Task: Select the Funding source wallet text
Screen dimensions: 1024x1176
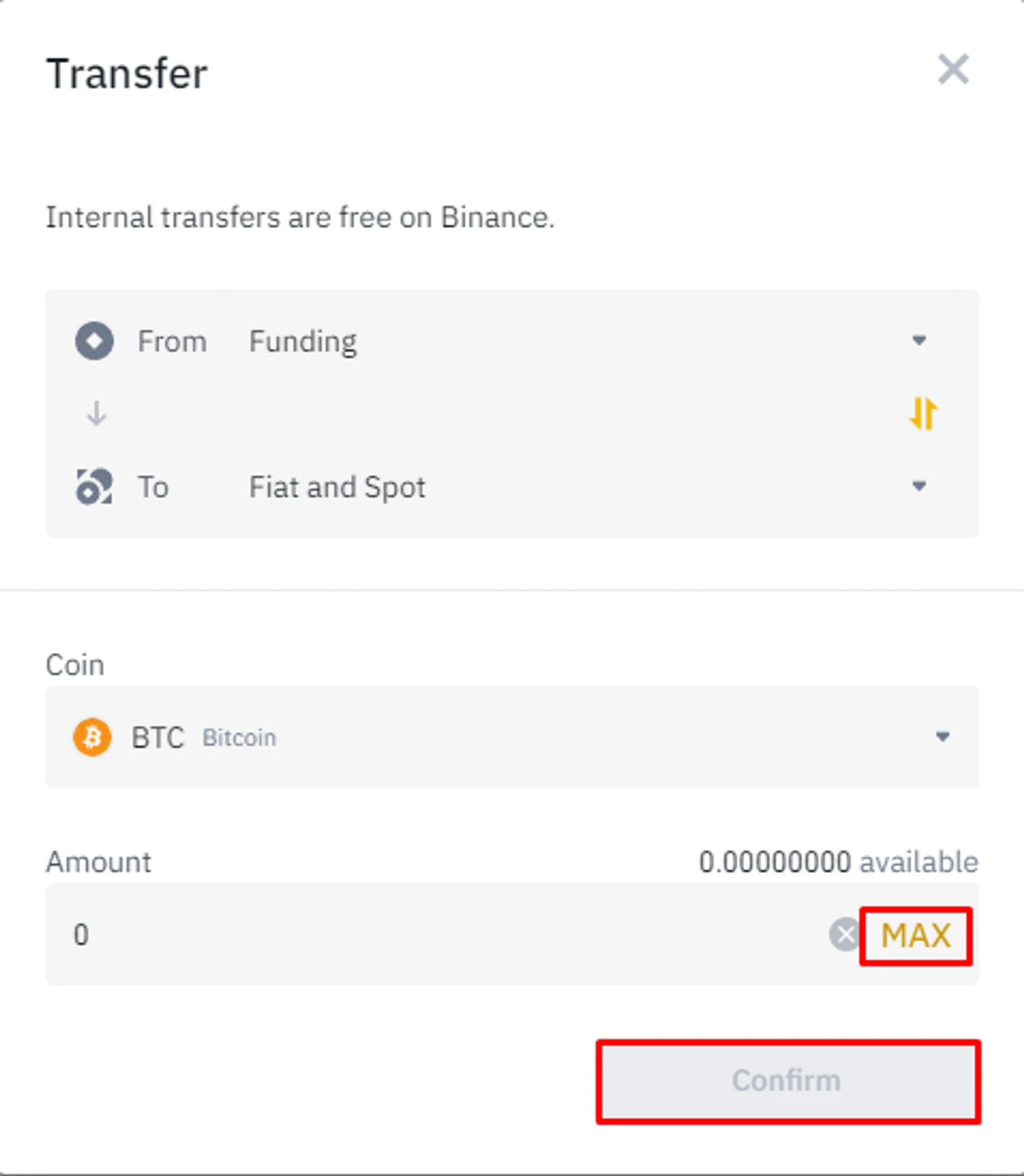Action: (x=303, y=341)
